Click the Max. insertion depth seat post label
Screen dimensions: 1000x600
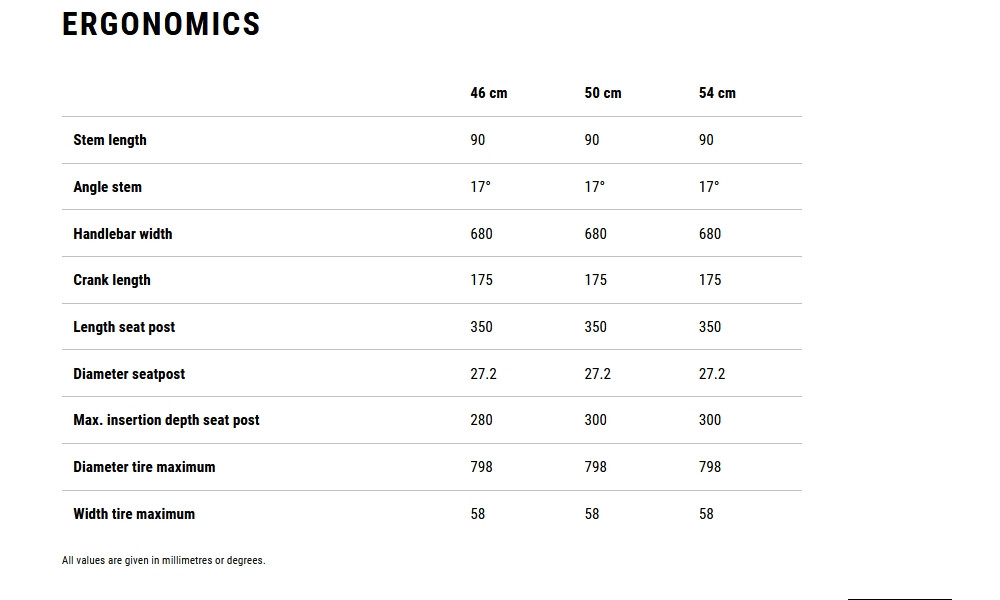pyautogui.click(x=166, y=420)
